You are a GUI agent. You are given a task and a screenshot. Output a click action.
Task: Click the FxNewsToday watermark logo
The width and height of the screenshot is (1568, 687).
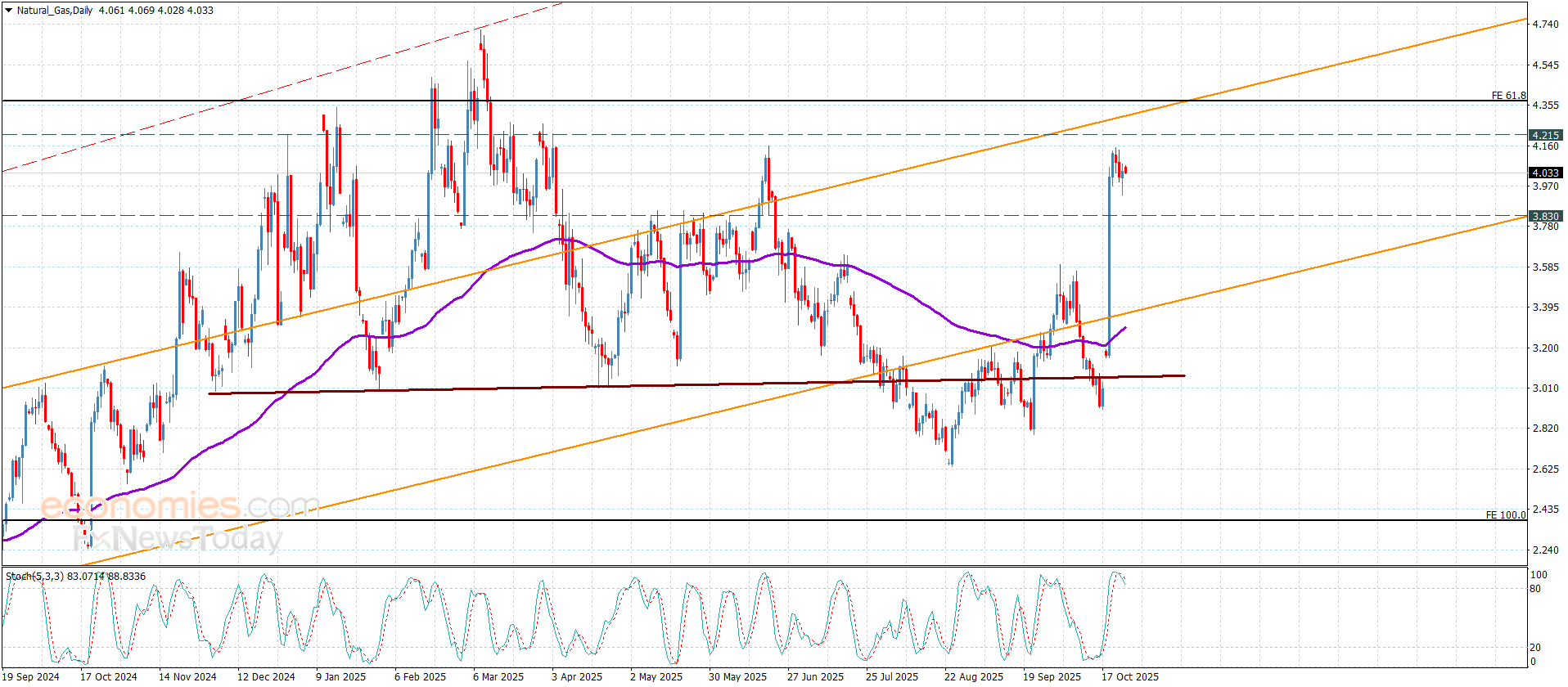click(x=178, y=538)
